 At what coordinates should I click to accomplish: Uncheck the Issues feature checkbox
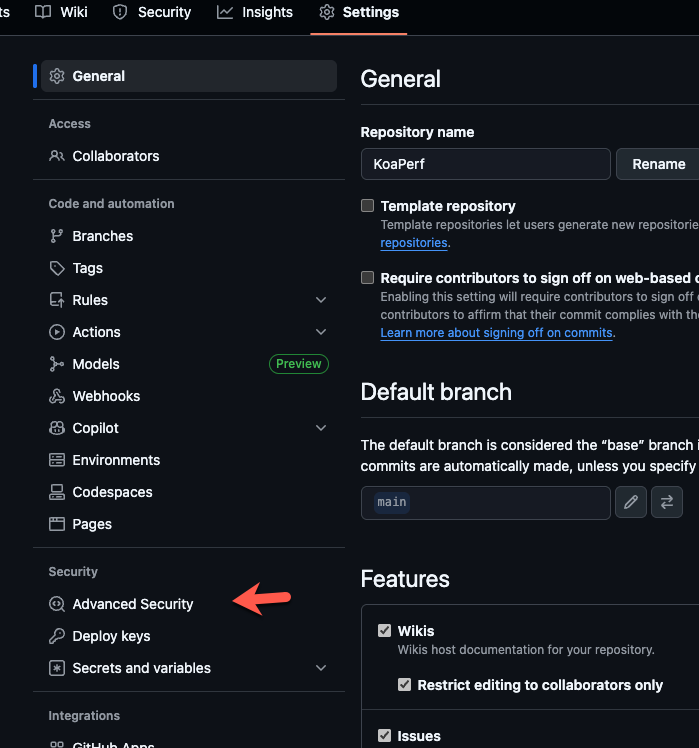(385, 736)
